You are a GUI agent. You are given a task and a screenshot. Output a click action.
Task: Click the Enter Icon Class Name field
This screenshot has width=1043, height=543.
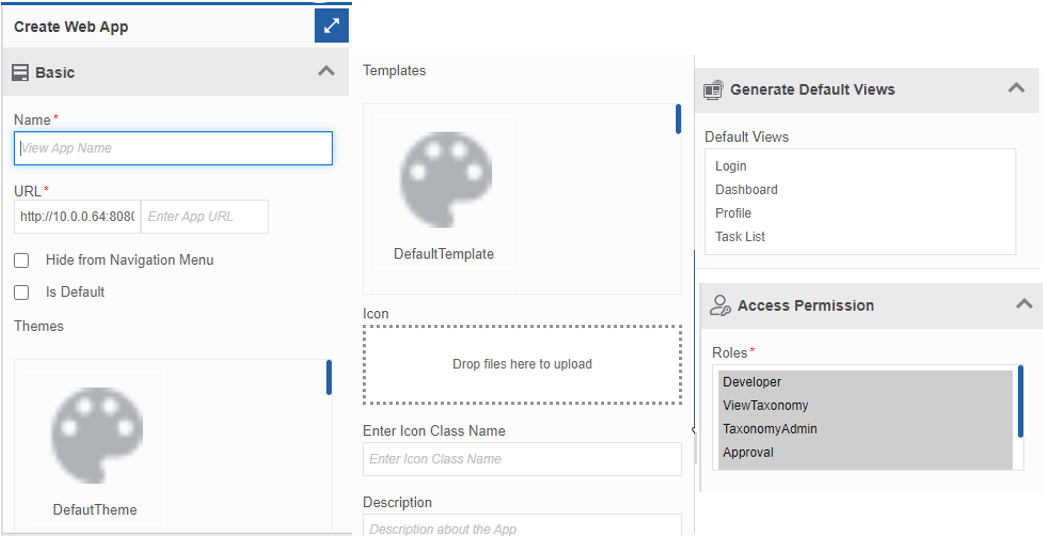(522, 459)
